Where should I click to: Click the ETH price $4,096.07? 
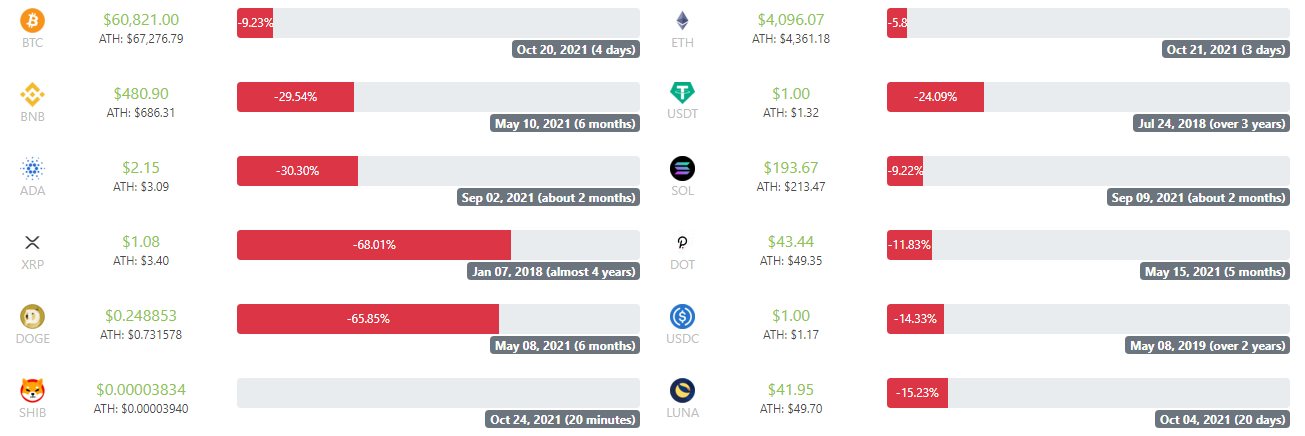tap(791, 20)
